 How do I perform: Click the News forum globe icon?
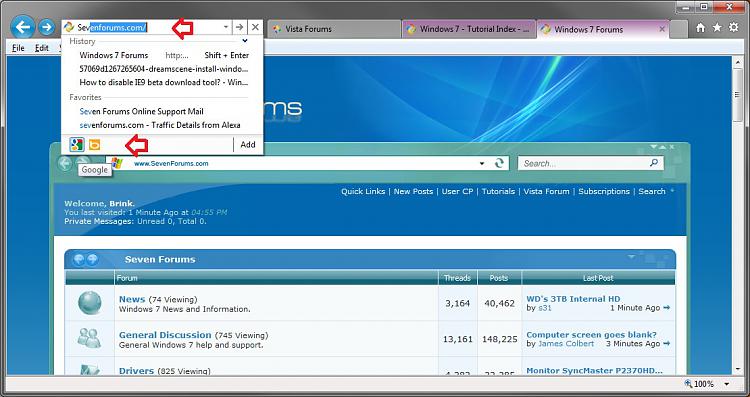coord(90,303)
